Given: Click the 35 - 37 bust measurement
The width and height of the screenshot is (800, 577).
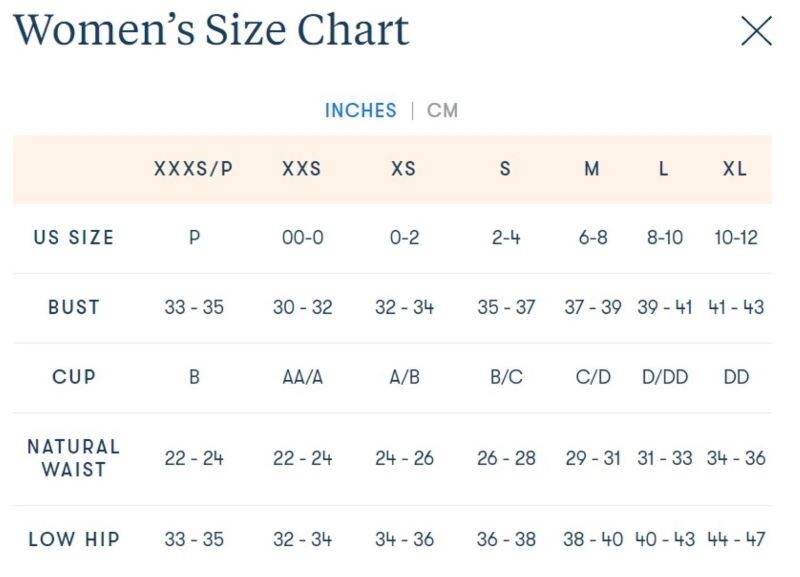Looking at the screenshot, I should pos(506,307).
